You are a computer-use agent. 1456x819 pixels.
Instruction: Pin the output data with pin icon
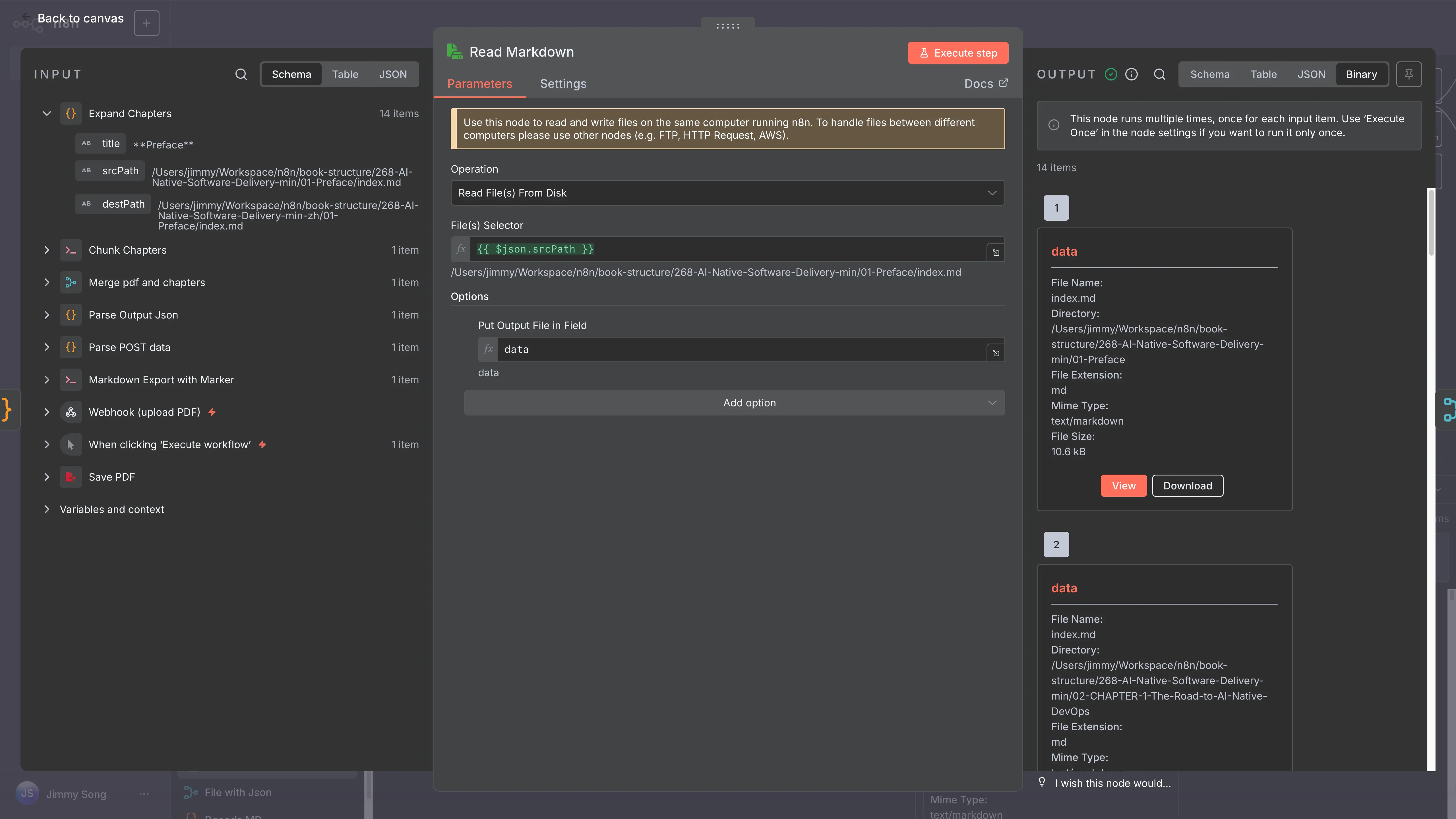point(1409,74)
